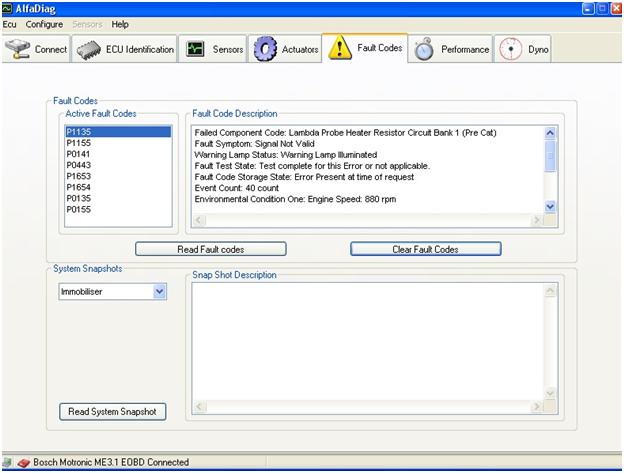The width and height of the screenshot is (624, 473).
Task: Switch to the Sensors tab
Action: [213, 49]
